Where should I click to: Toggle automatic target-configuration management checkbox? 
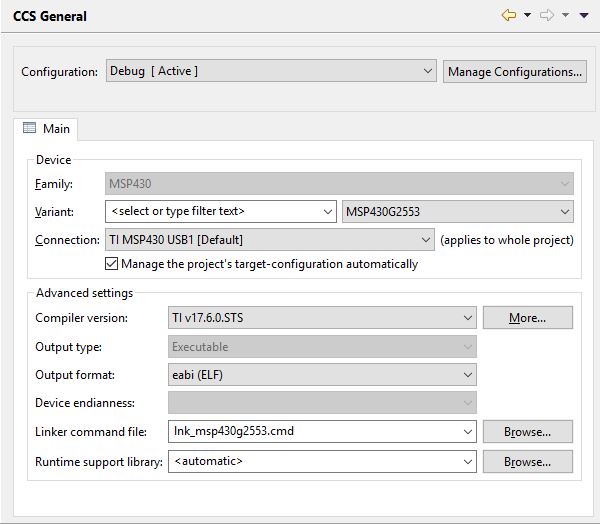(x=111, y=264)
